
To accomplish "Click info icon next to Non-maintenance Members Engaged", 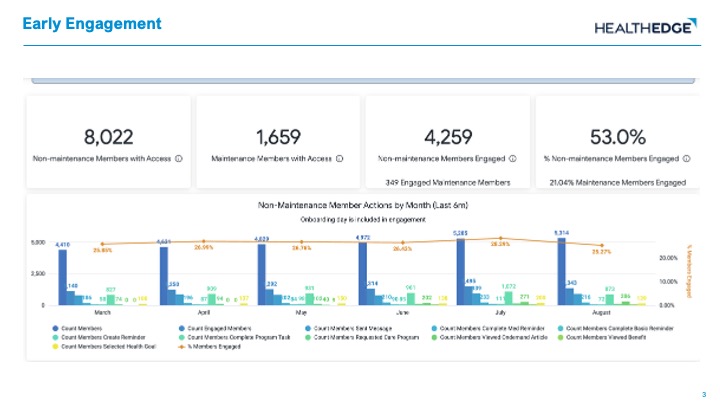I will point(511,158).
